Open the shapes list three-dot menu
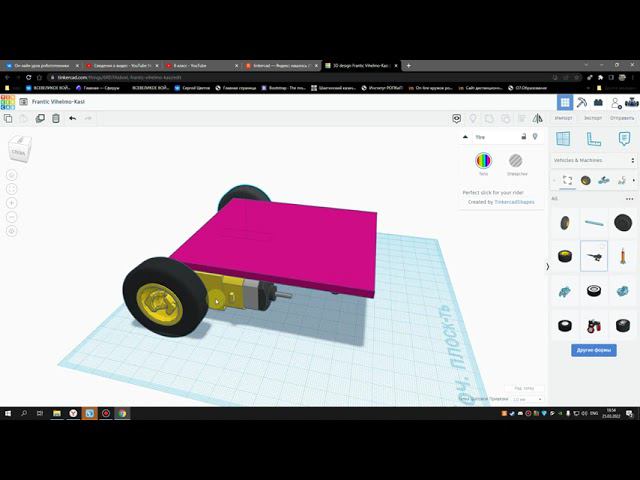This screenshot has height=480, width=640. (x=629, y=199)
